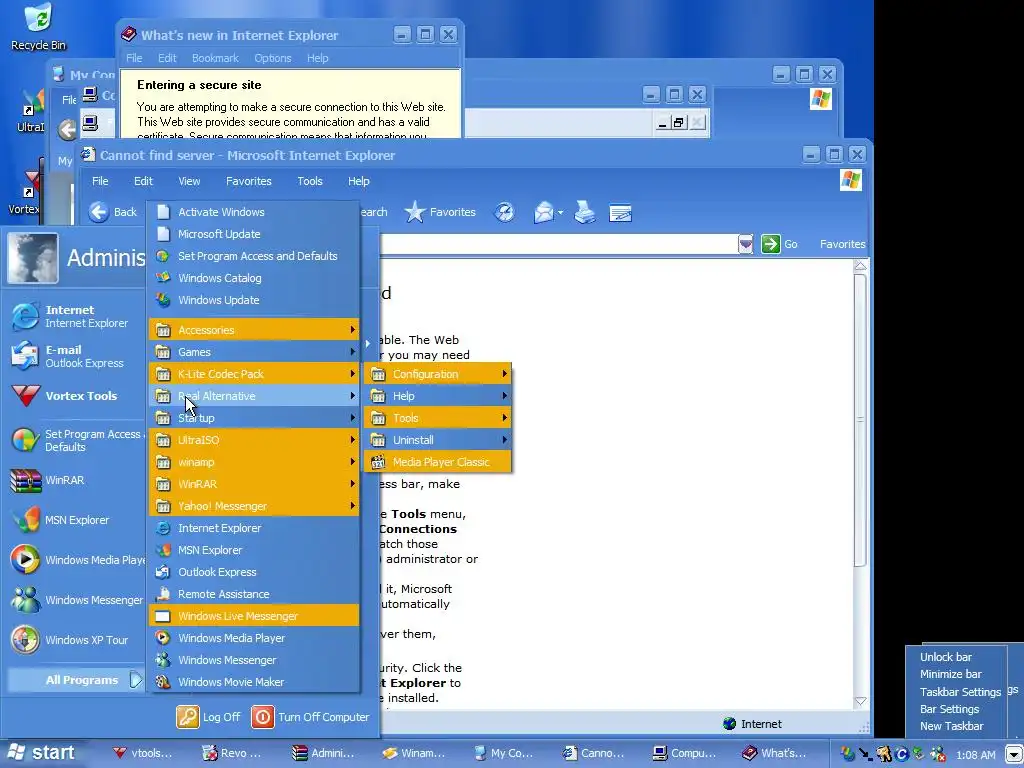Click the Print toolbar icon in Internet Explorer

584,212
